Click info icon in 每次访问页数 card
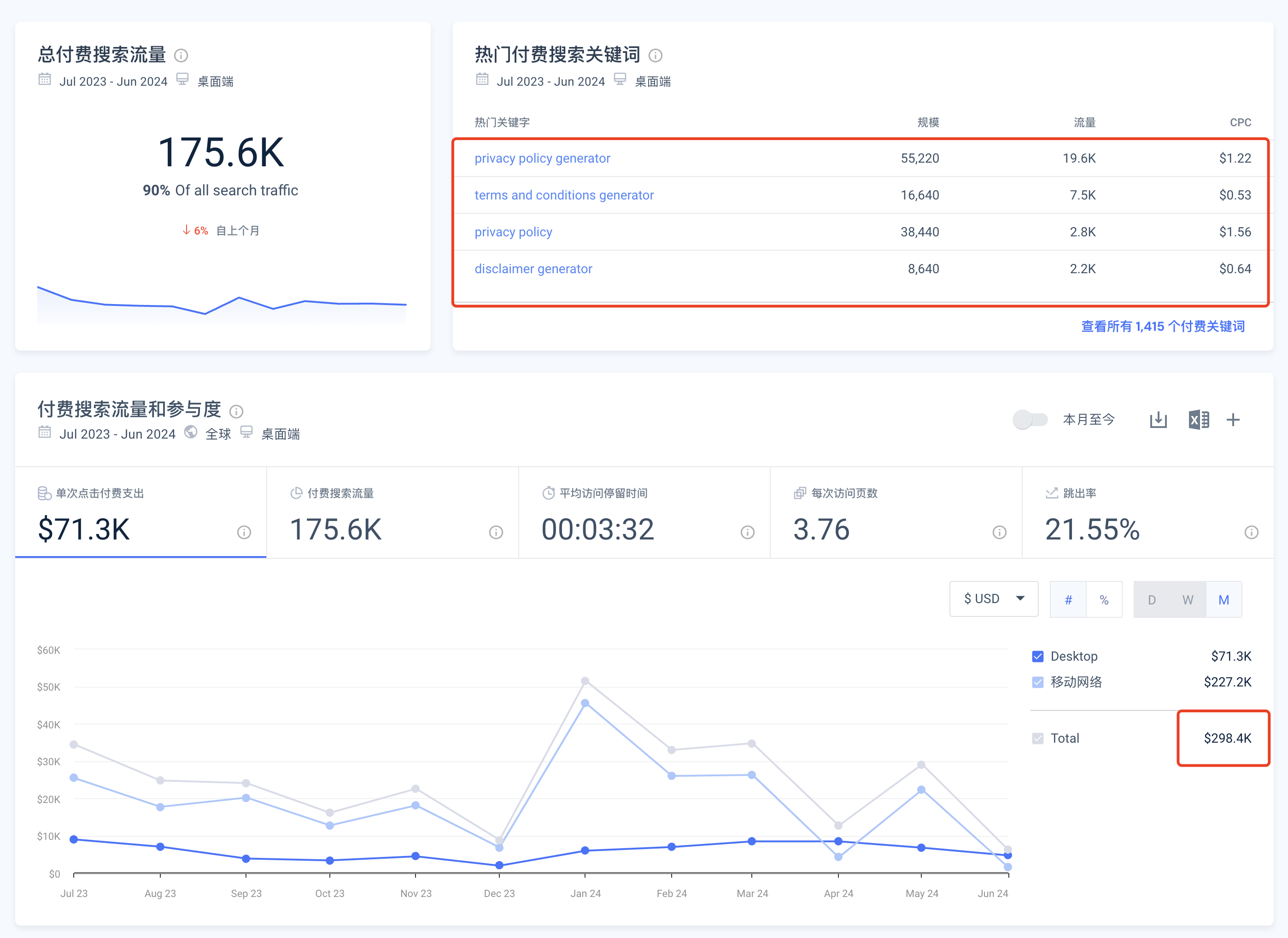 coord(1000,532)
